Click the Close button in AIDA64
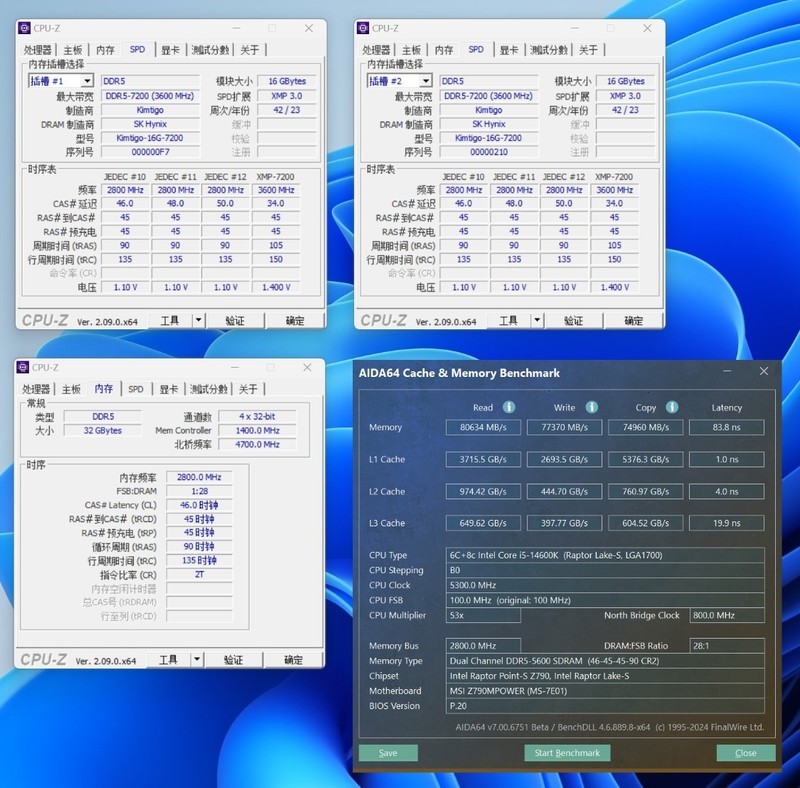This screenshot has height=788, width=800. 745,753
